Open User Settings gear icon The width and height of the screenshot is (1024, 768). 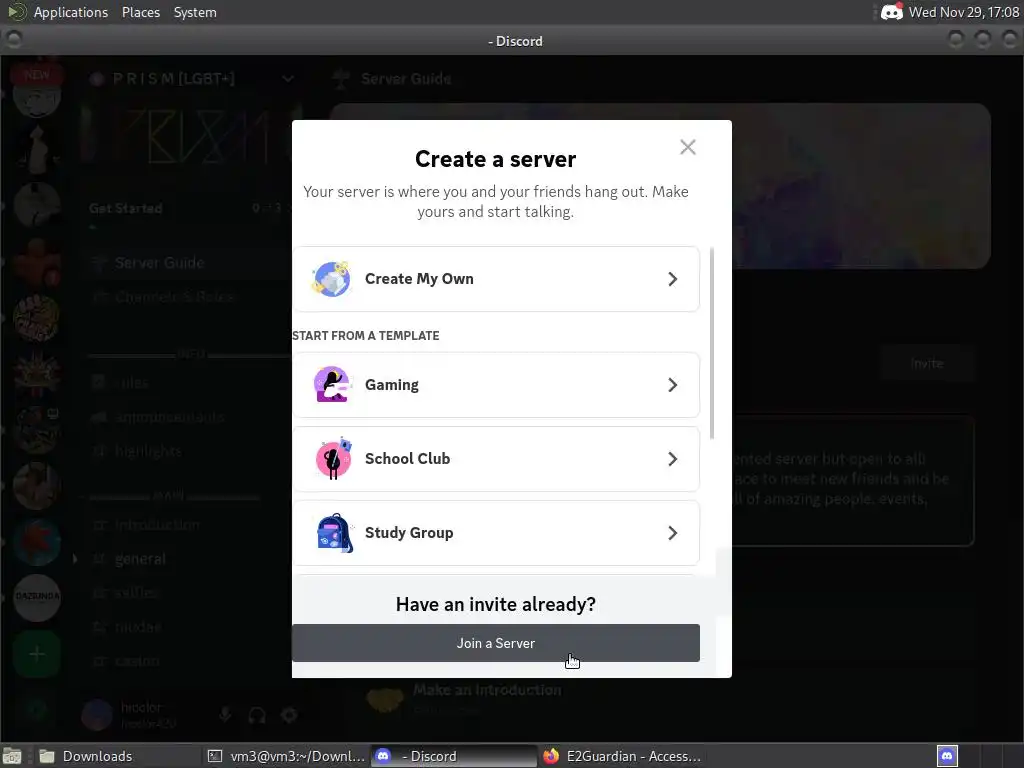pos(289,715)
